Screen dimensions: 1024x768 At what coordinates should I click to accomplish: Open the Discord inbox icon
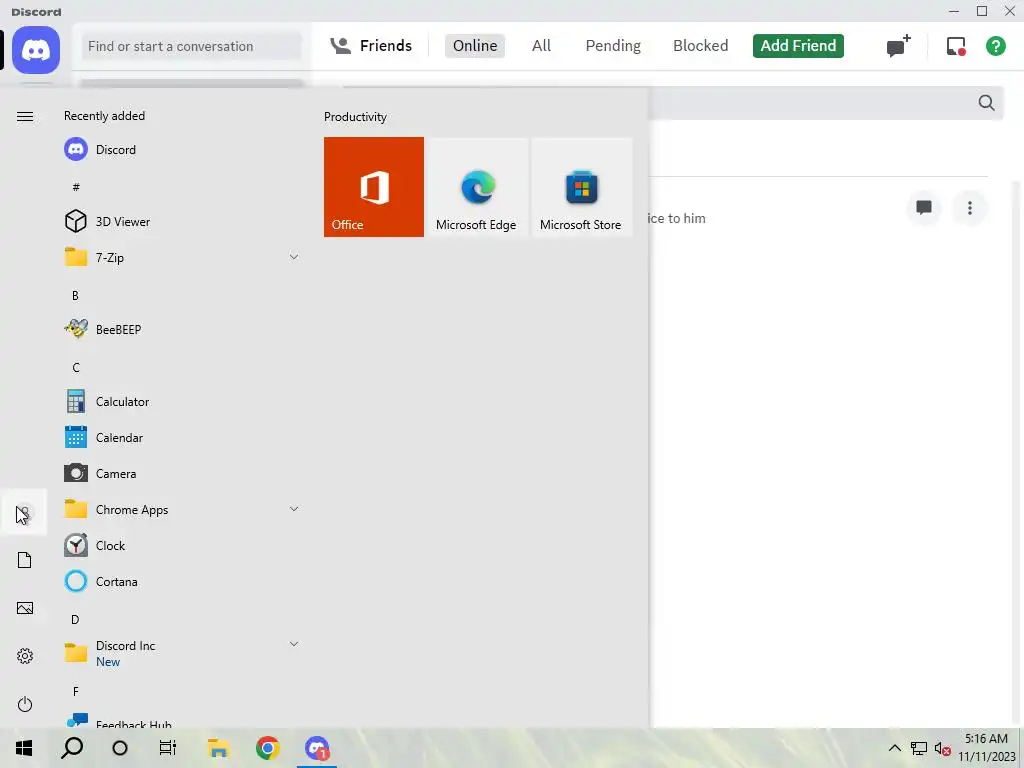[x=956, y=46]
